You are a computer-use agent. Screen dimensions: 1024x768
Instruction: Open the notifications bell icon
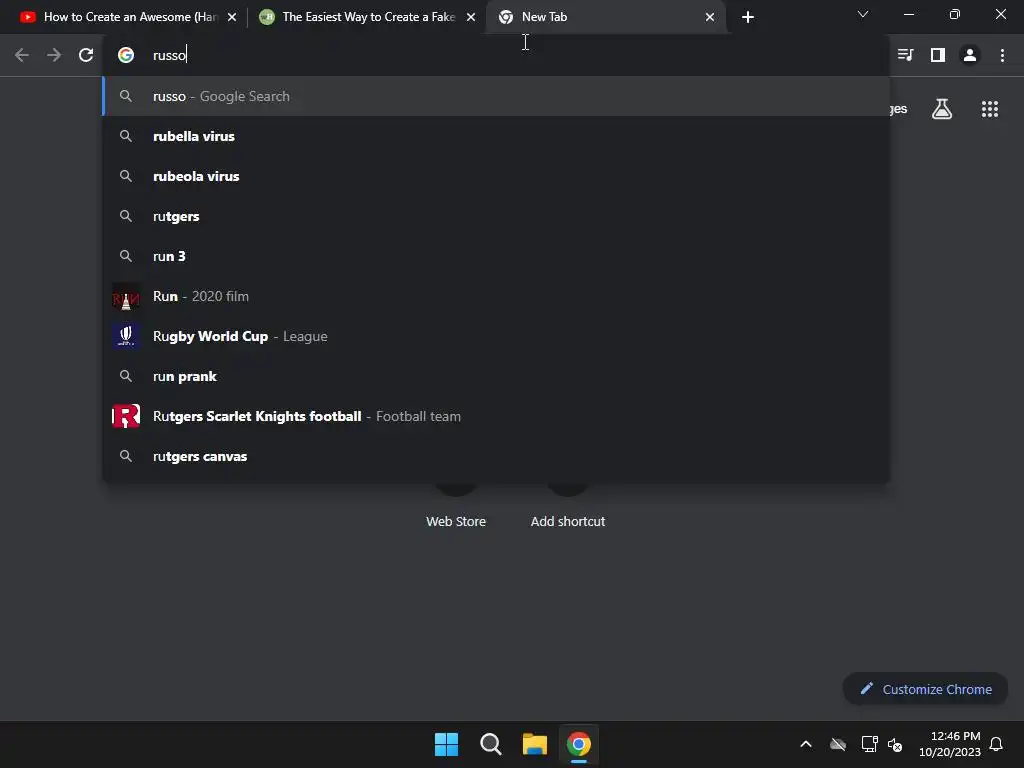click(996, 744)
